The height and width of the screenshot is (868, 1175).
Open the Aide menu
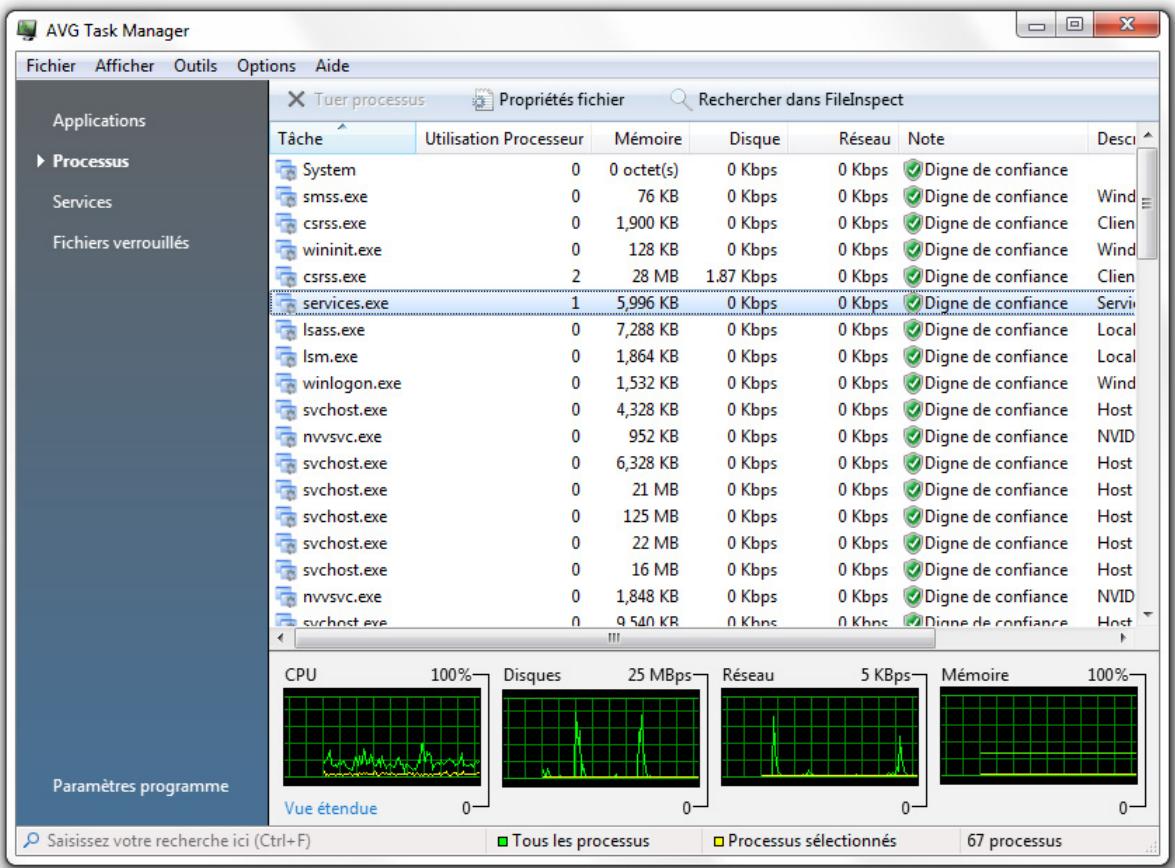pyautogui.click(x=332, y=66)
